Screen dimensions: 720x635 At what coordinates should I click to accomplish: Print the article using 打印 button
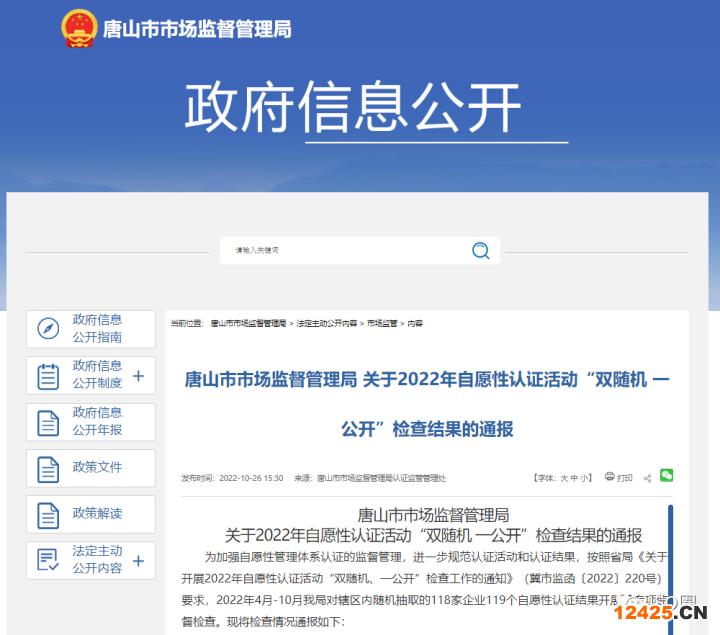(618, 478)
